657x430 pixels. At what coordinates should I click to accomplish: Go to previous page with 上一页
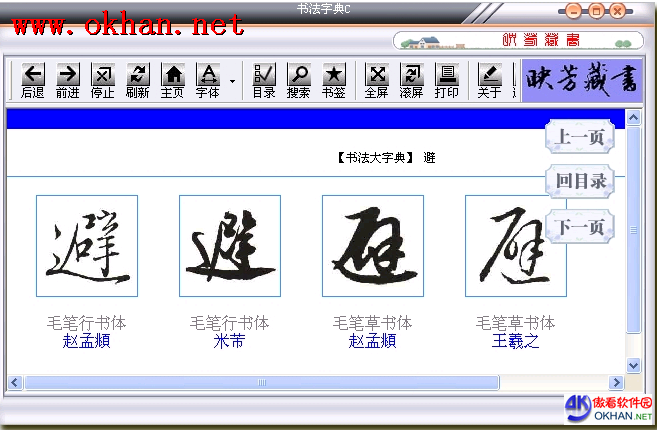coord(580,137)
